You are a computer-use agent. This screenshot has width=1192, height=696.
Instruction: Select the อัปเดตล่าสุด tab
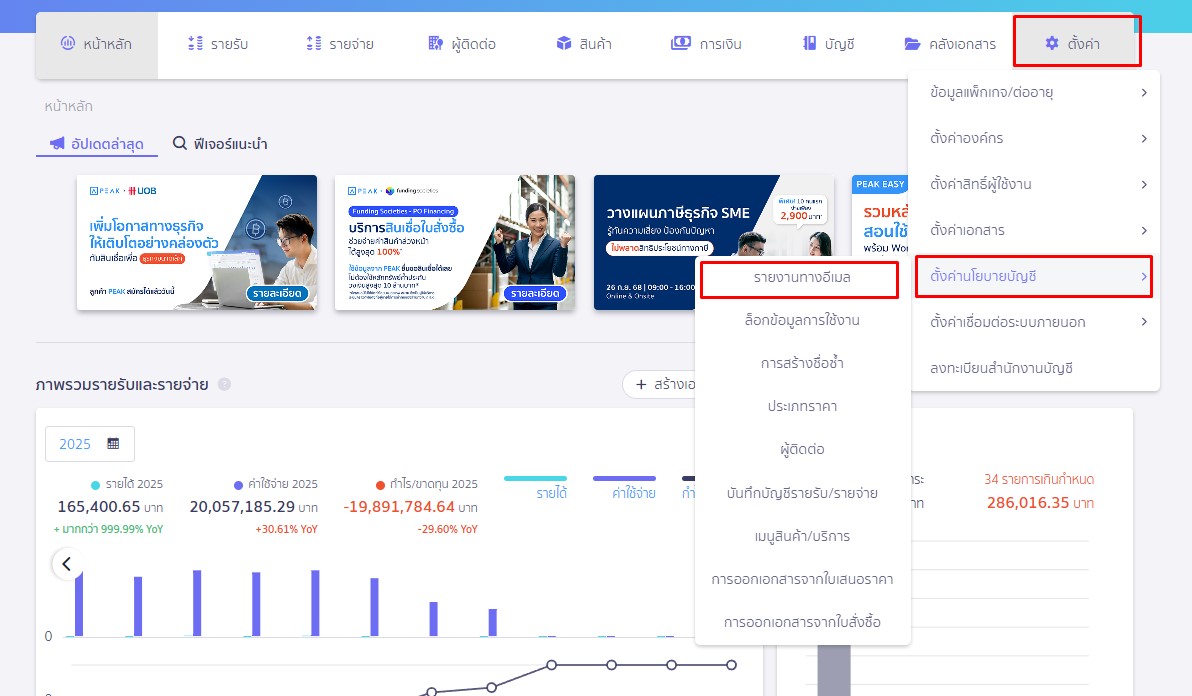[x=97, y=144]
